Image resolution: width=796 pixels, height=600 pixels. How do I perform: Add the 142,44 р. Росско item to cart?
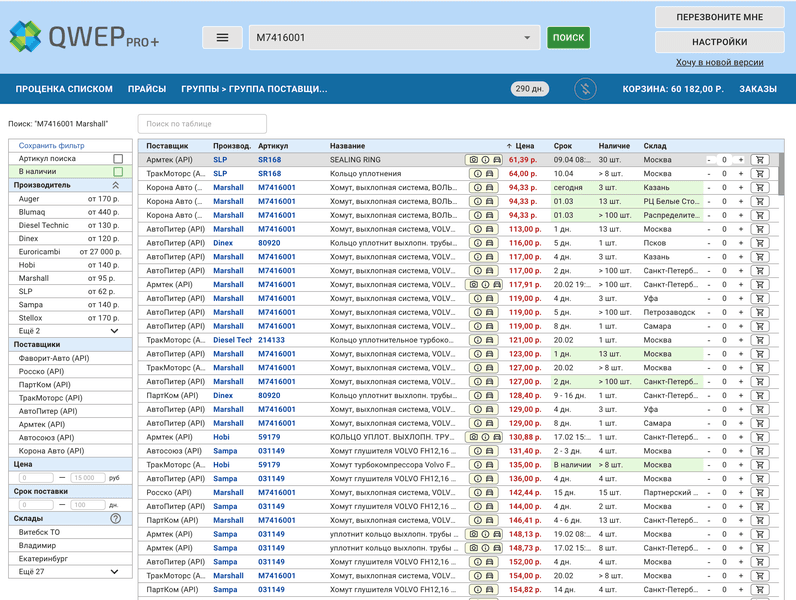pos(759,492)
